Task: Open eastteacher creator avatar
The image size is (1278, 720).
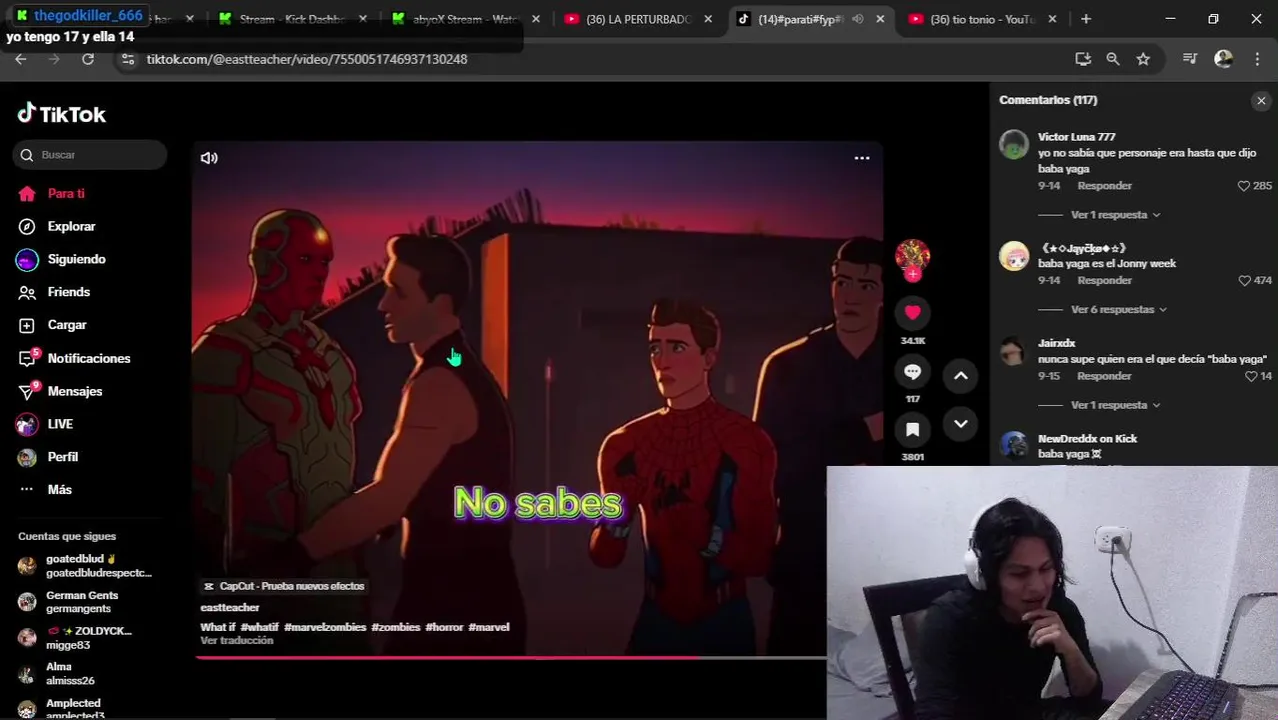Action: point(912,257)
